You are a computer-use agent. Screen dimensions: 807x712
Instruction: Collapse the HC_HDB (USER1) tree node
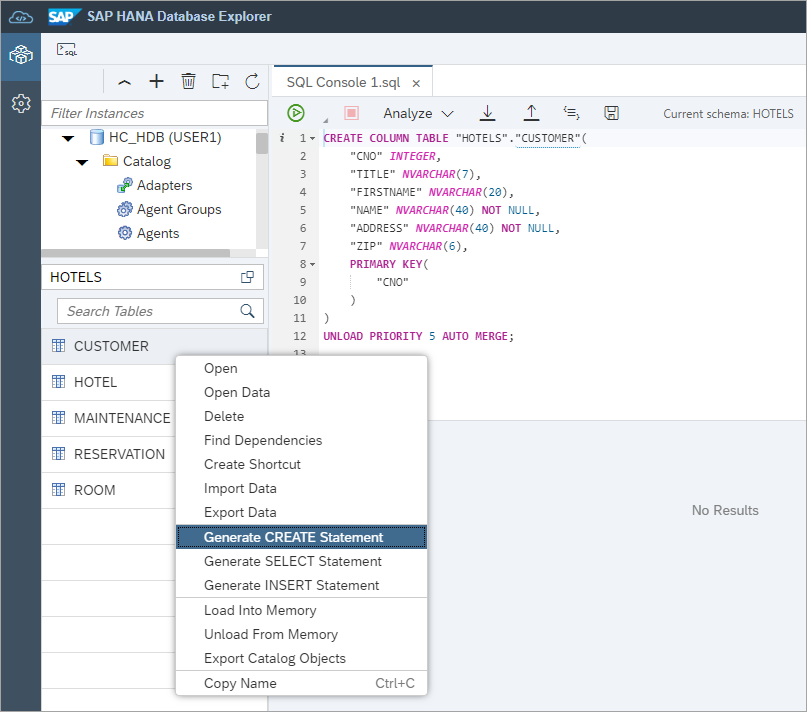pos(68,138)
